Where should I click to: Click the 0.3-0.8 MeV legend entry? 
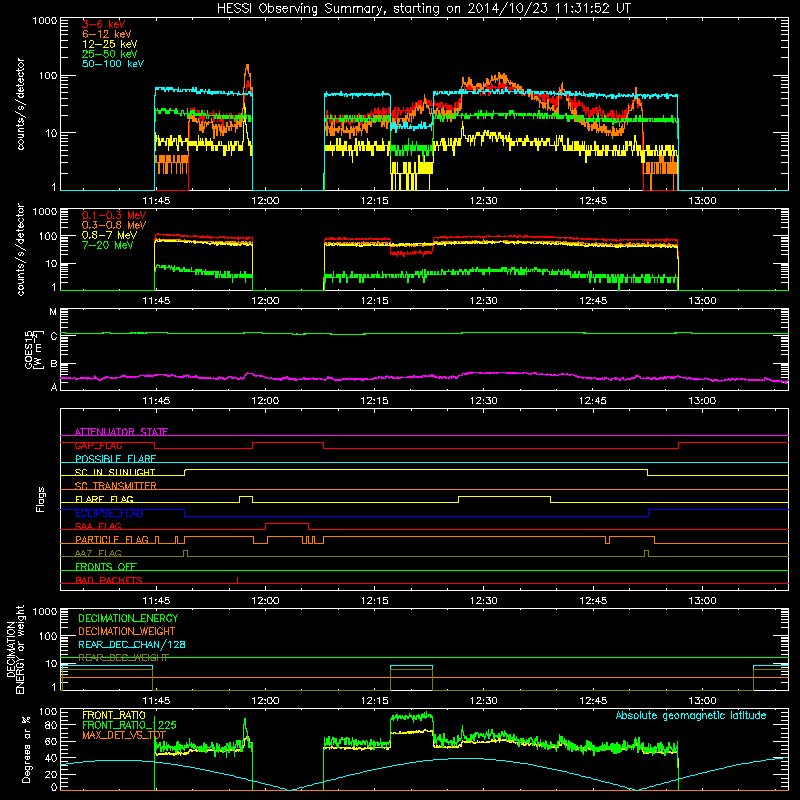[x=114, y=225]
